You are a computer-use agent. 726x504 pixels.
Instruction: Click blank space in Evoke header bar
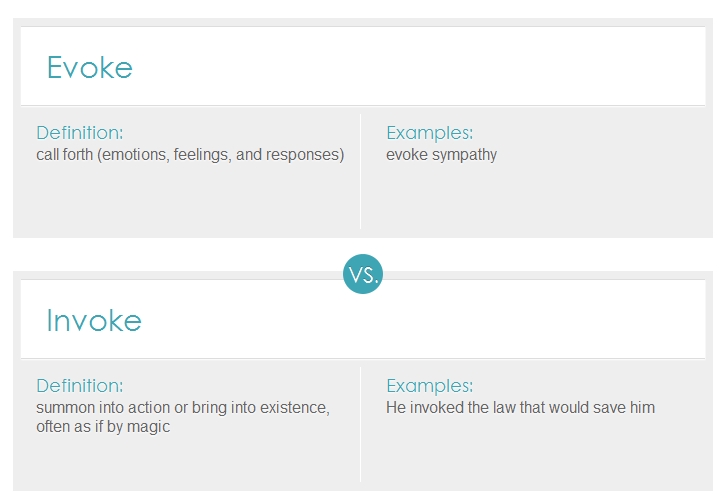tap(450, 68)
